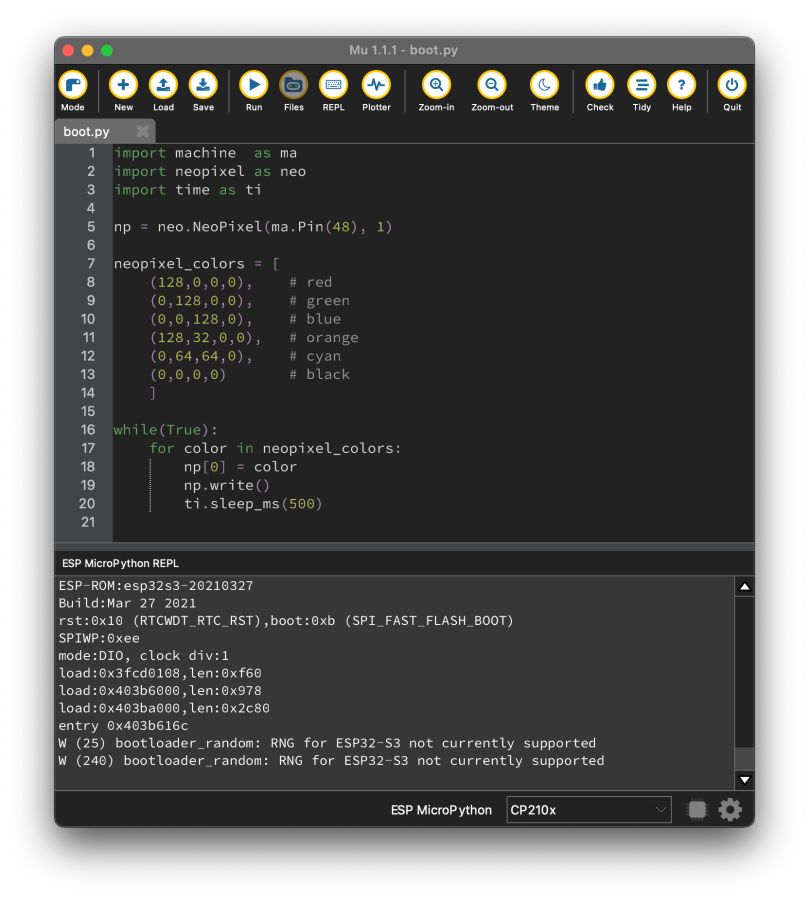Image resolution: width=809 pixels, height=899 pixels.
Task: Click the 'ti.sleep_ms(500)' line
Action: coord(253,503)
